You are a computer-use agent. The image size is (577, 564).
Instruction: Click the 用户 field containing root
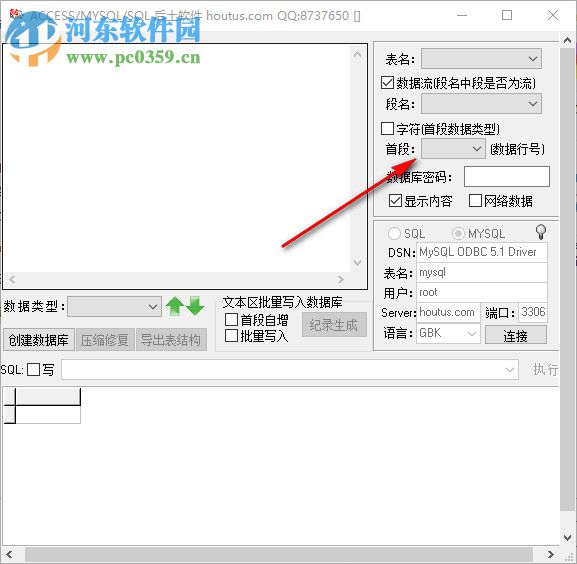tap(482, 292)
